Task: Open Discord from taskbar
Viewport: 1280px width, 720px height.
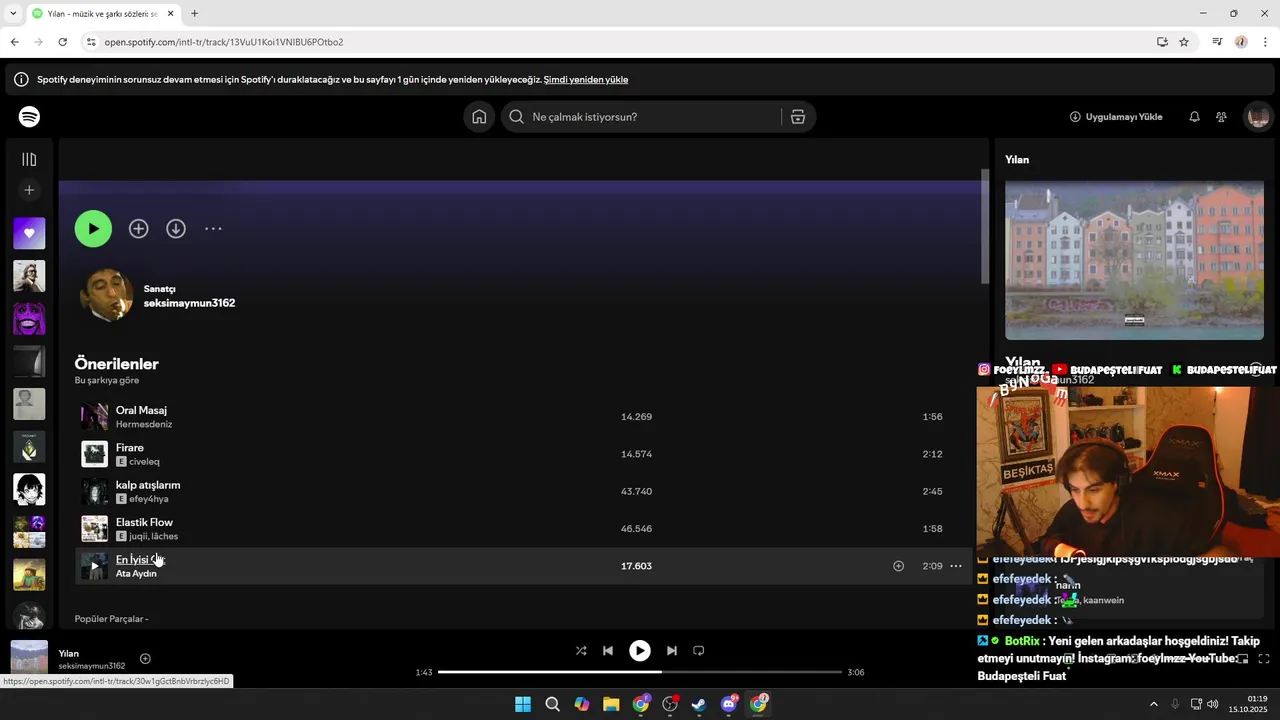Action: click(x=729, y=704)
